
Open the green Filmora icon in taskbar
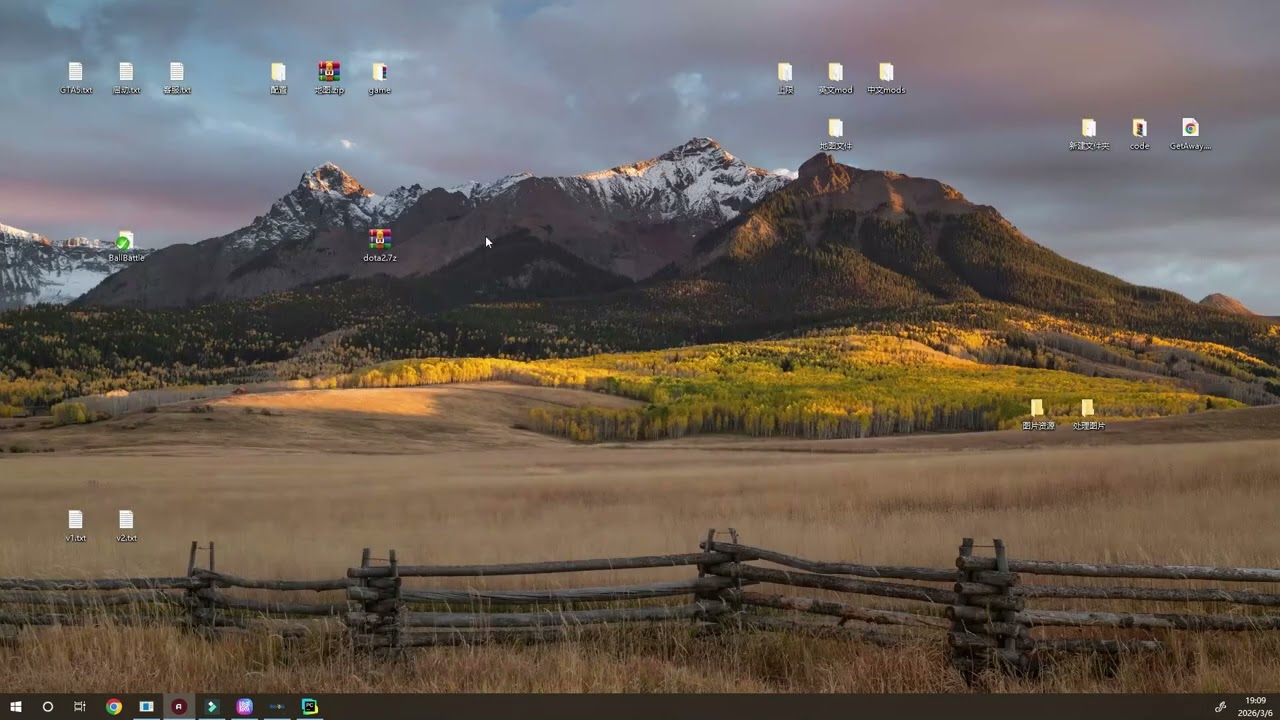211,707
